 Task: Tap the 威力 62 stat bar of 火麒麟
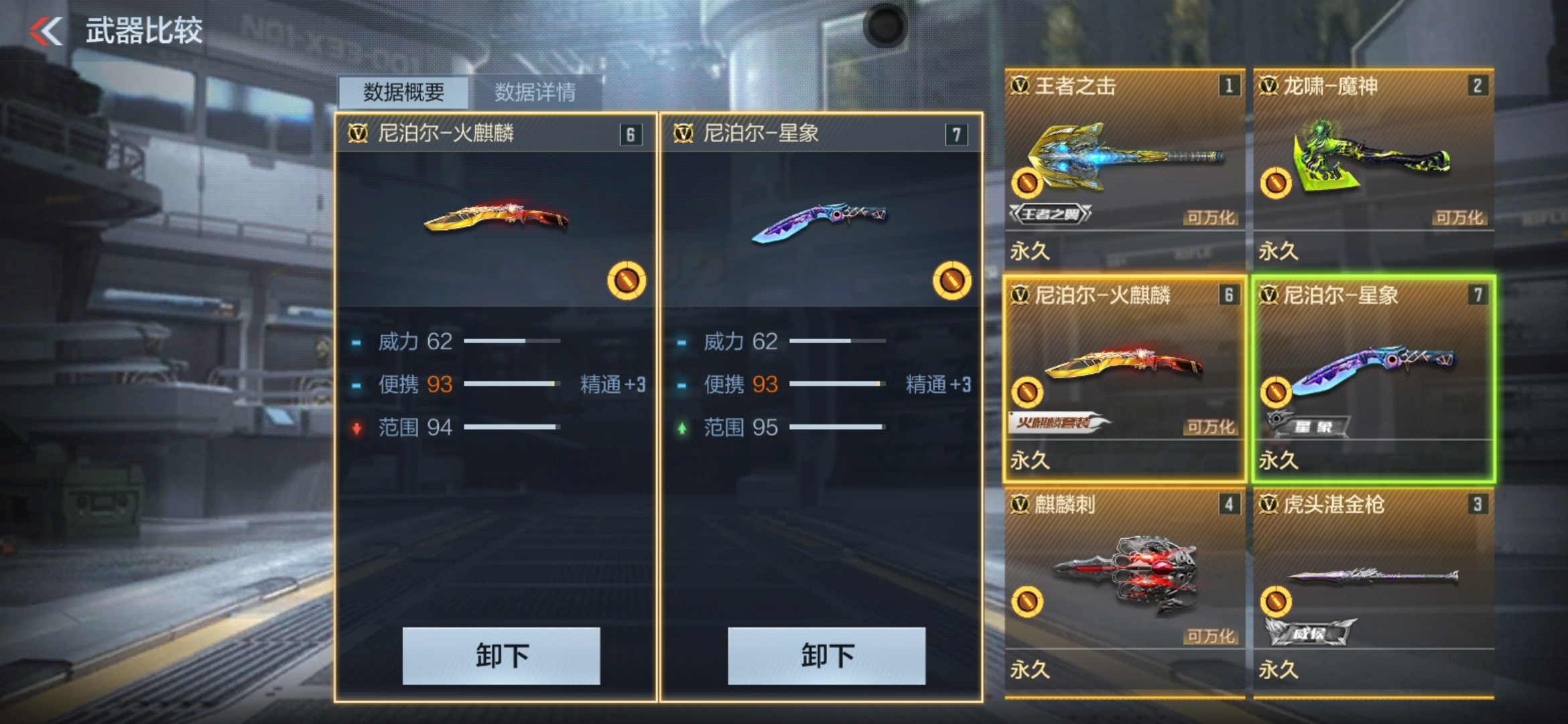point(512,341)
